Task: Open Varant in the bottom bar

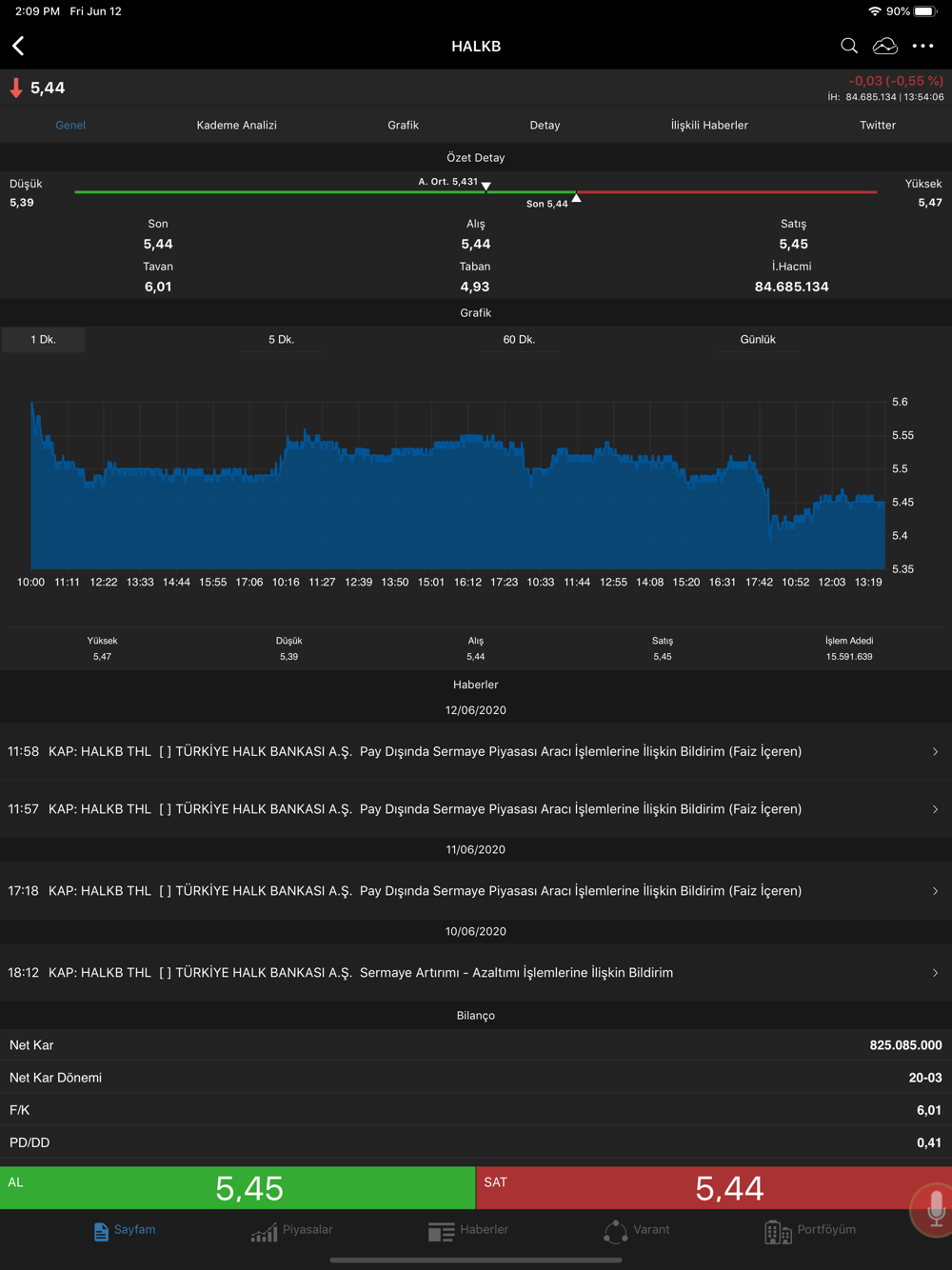Action: (637, 1230)
